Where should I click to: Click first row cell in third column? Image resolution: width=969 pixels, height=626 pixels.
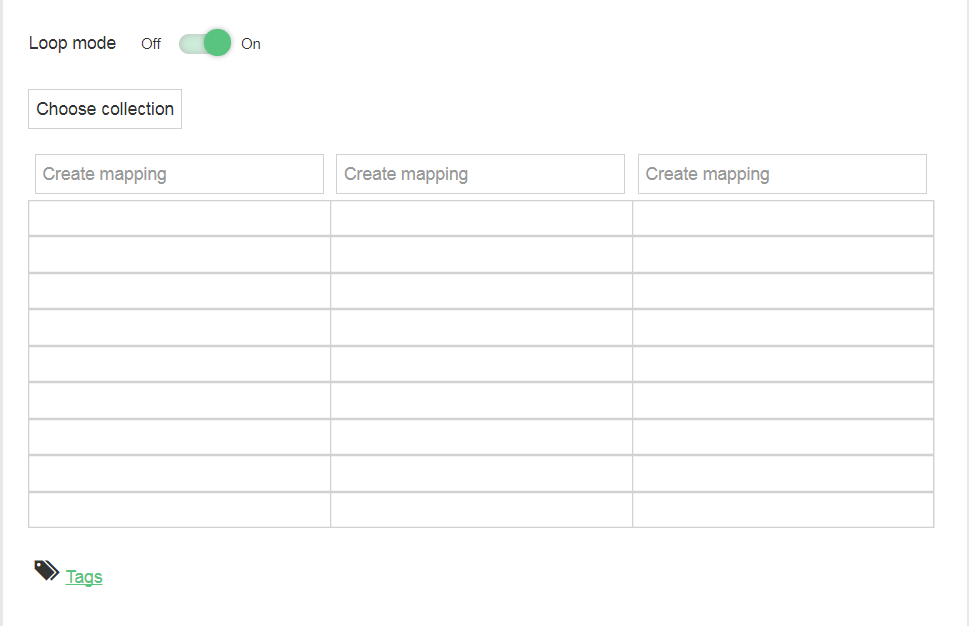783,218
